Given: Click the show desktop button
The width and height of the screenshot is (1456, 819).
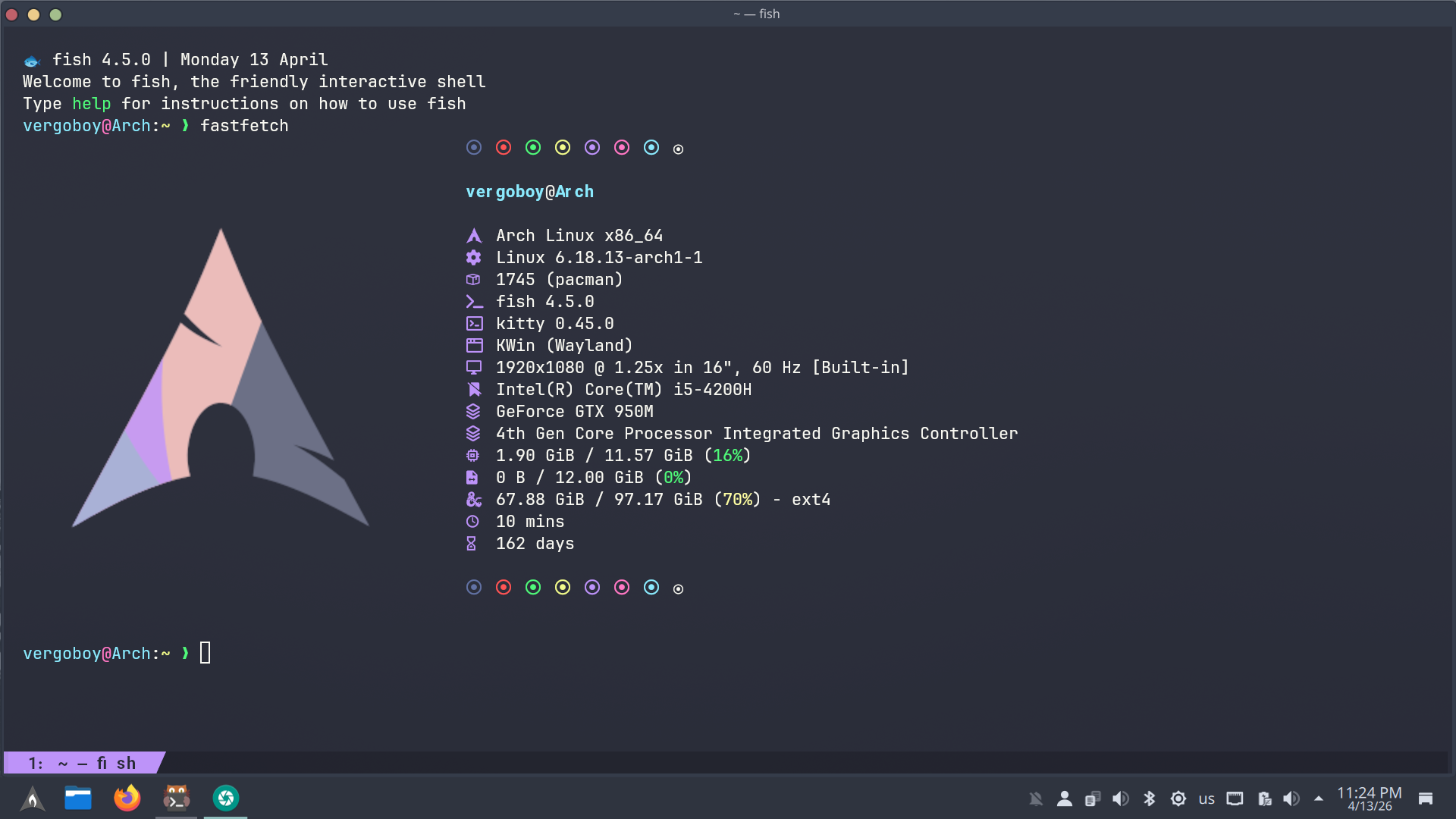Looking at the screenshot, I should coord(1426,799).
